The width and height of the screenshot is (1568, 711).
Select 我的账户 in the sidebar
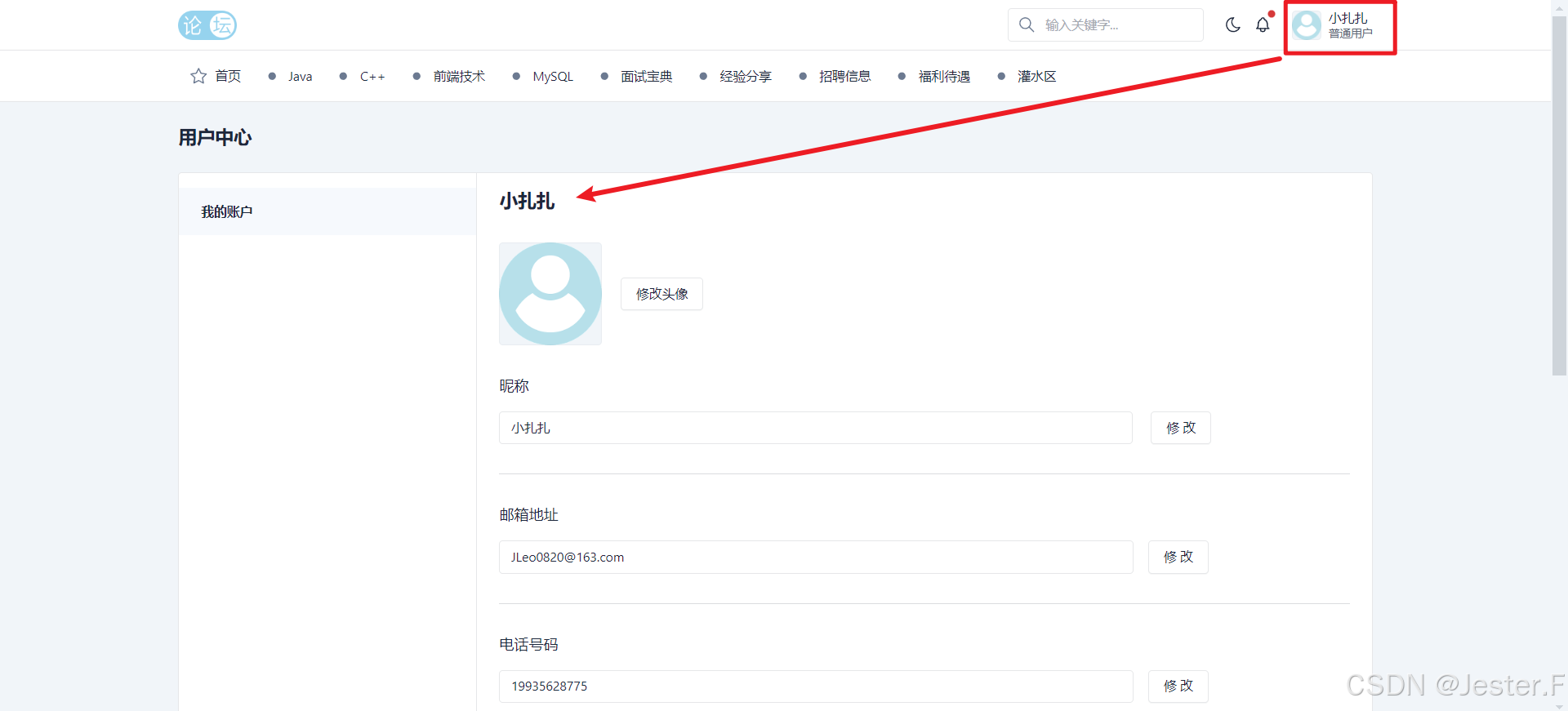pyautogui.click(x=327, y=211)
